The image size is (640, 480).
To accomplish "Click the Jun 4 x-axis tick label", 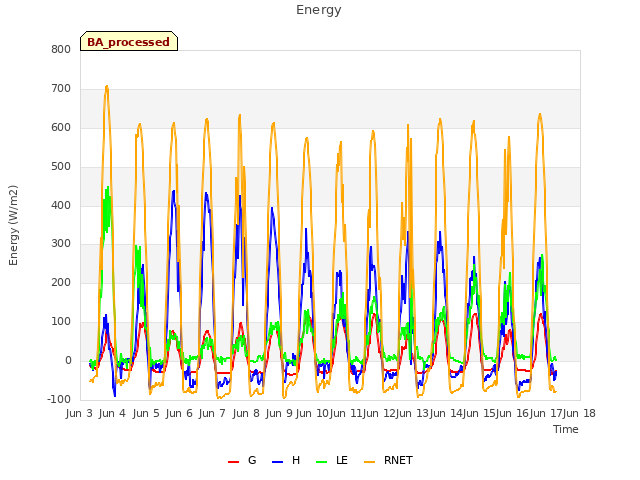I will pos(112,413).
